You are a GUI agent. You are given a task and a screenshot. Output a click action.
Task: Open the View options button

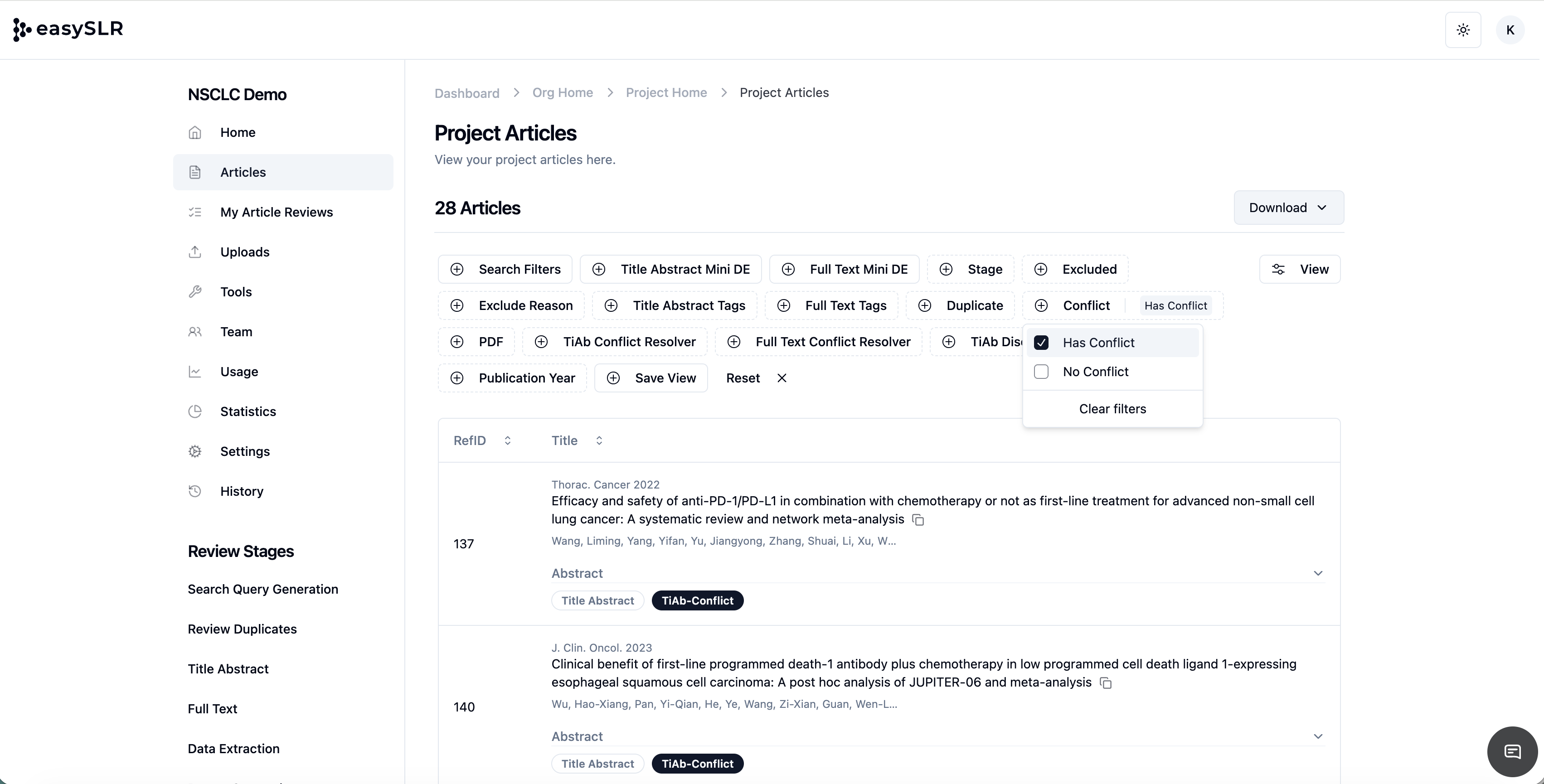coord(1300,270)
